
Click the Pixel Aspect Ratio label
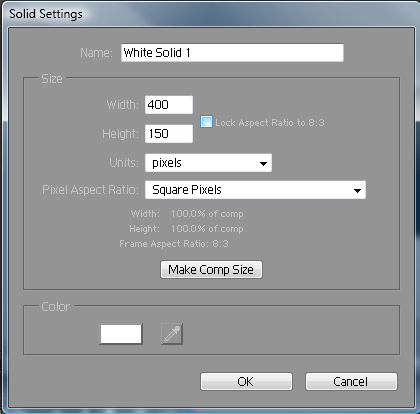[90, 190]
